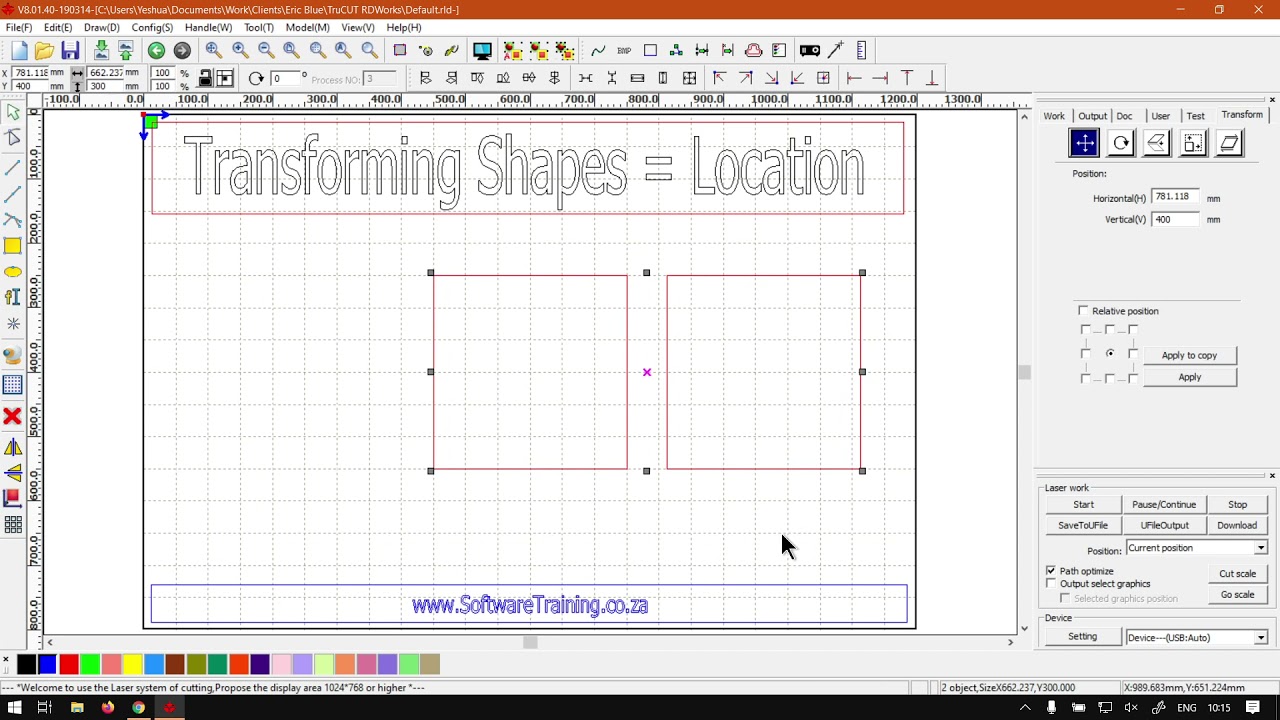1280x720 pixels.
Task: Select the top-right anchor checkbox
Action: 1133,330
